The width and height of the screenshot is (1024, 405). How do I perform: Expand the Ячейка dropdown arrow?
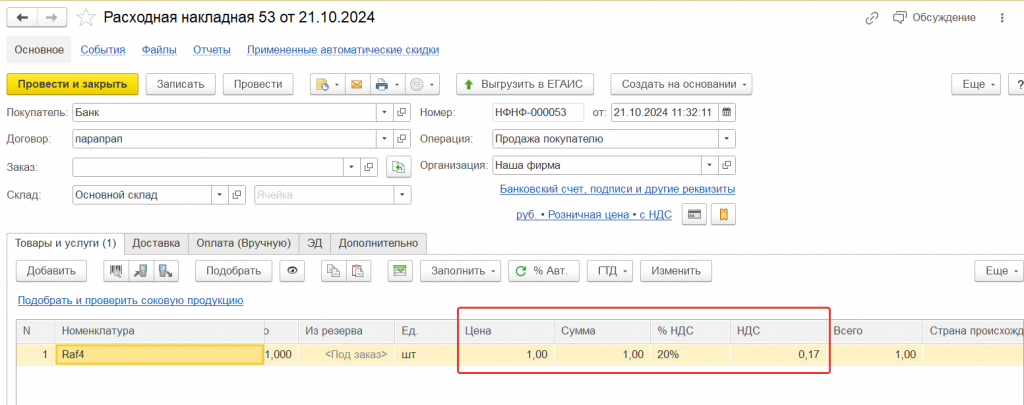(402, 195)
